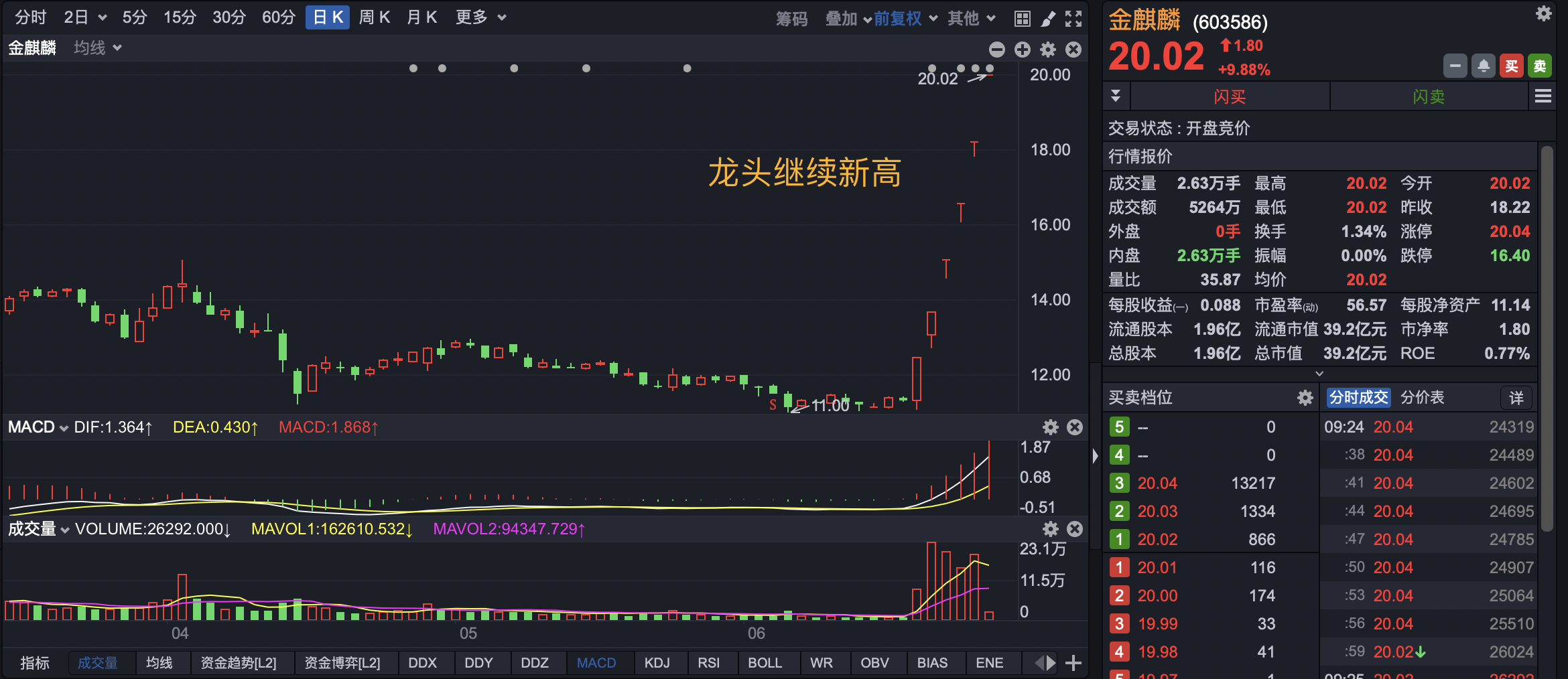Open the 均线 overlay dropdown
Viewport: 1568px width, 679px height.
98,48
